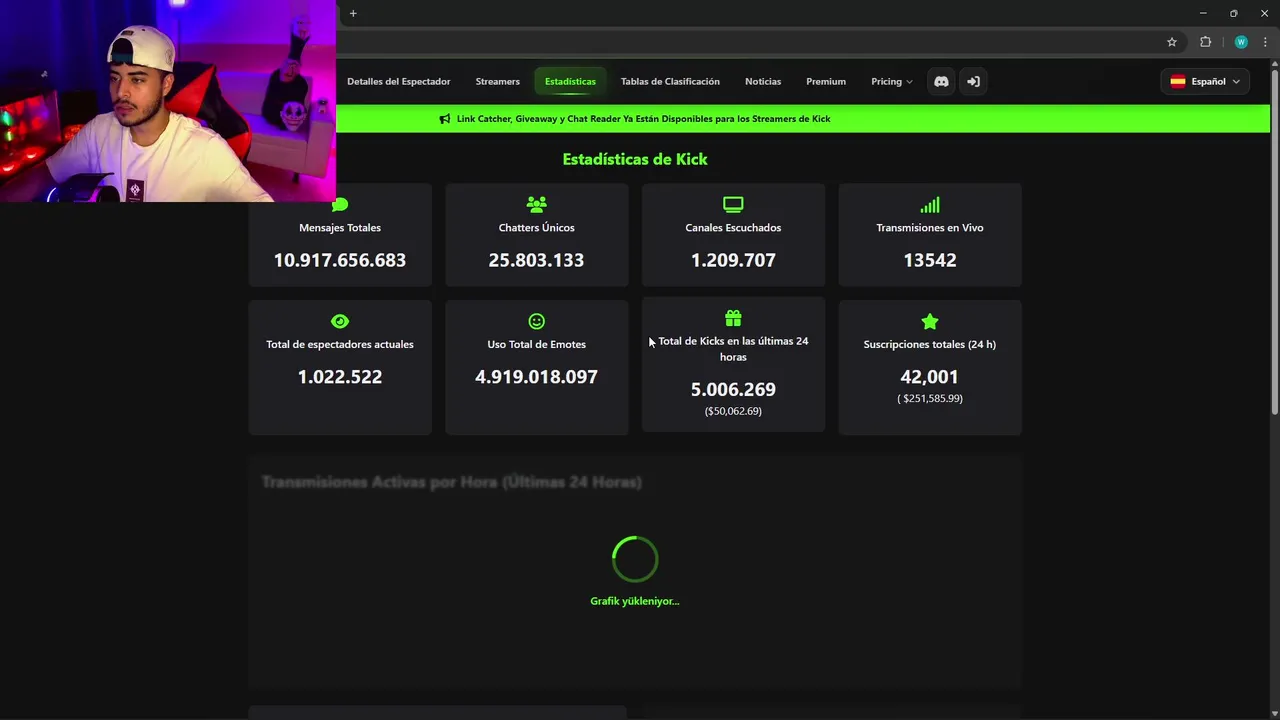Restore down the browser window

pyautogui.click(x=1233, y=13)
